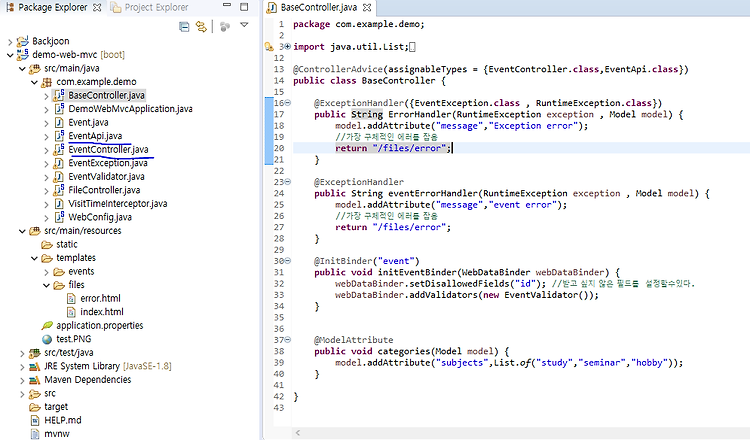Click the application.properties leaf icon

coord(46,325)
